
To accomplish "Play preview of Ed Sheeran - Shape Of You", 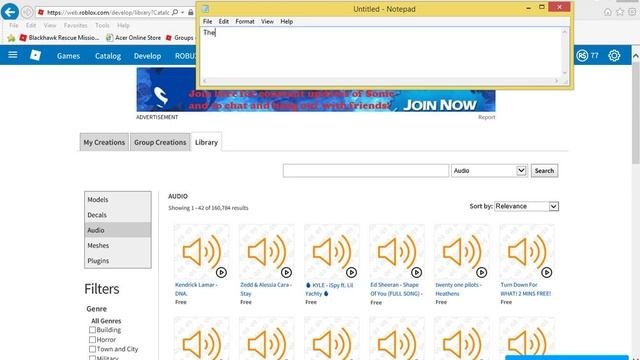I will [x=416, y=272].
